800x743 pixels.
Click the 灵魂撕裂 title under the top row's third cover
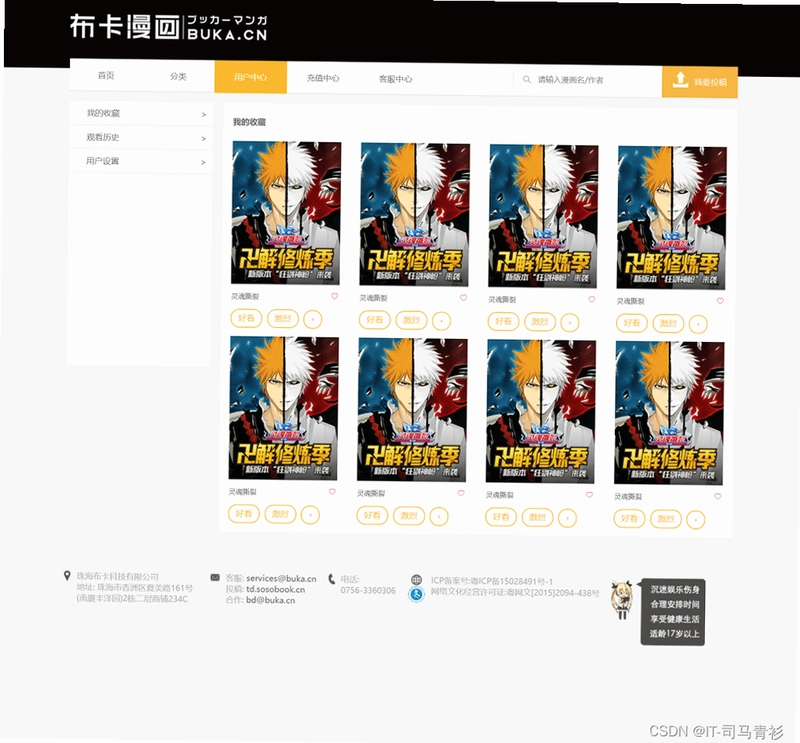click(x=502, y=299)
